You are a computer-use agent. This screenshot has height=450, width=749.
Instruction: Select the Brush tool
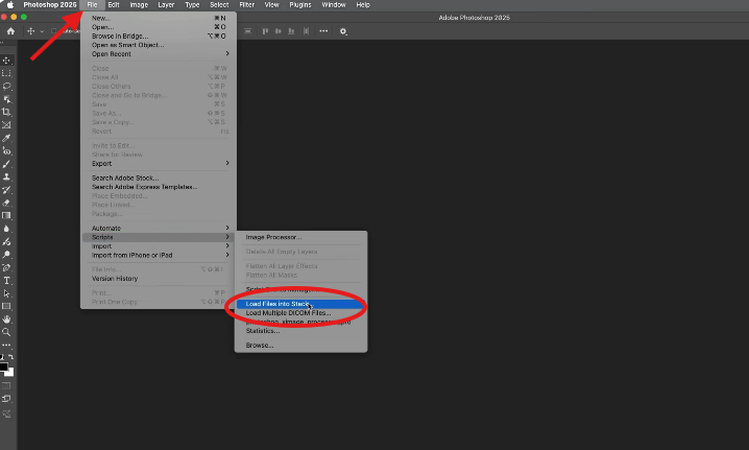pyautogui.click(x=7, y=164)
